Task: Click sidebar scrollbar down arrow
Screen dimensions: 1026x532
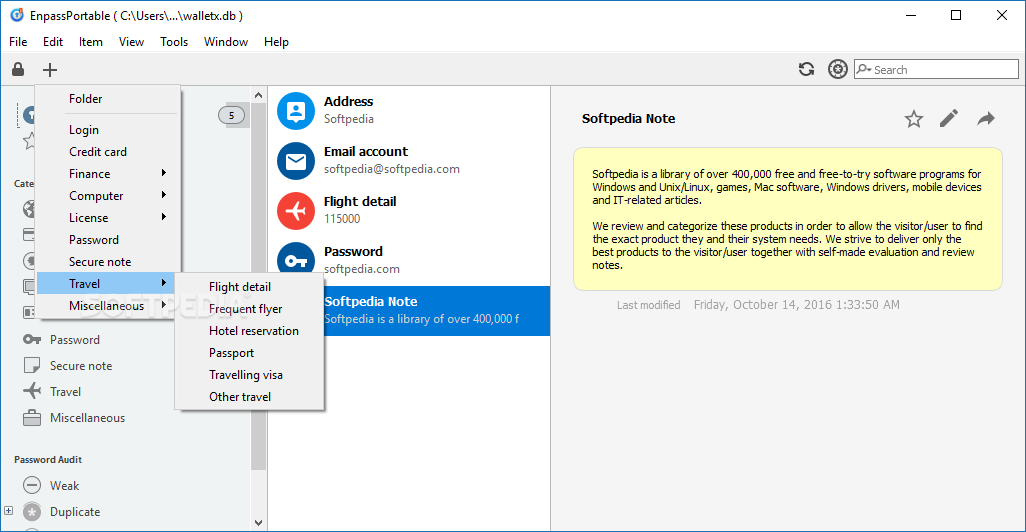Action: point(258,522)
